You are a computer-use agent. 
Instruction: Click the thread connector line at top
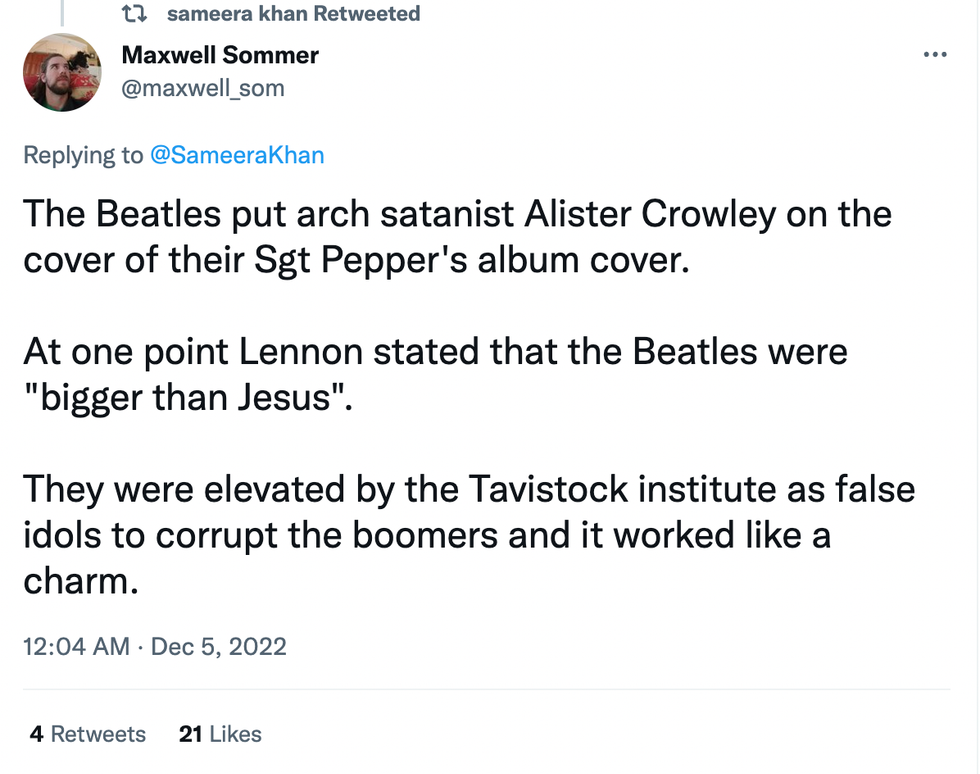[62, 12]
